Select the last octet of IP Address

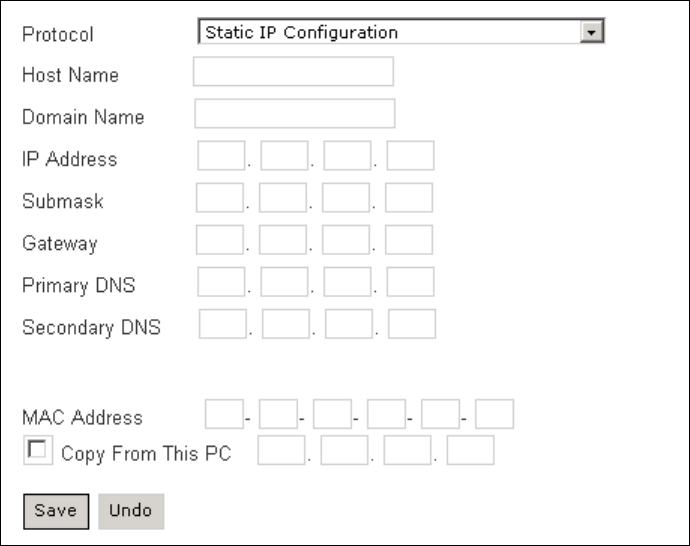[x=411, y=156]
